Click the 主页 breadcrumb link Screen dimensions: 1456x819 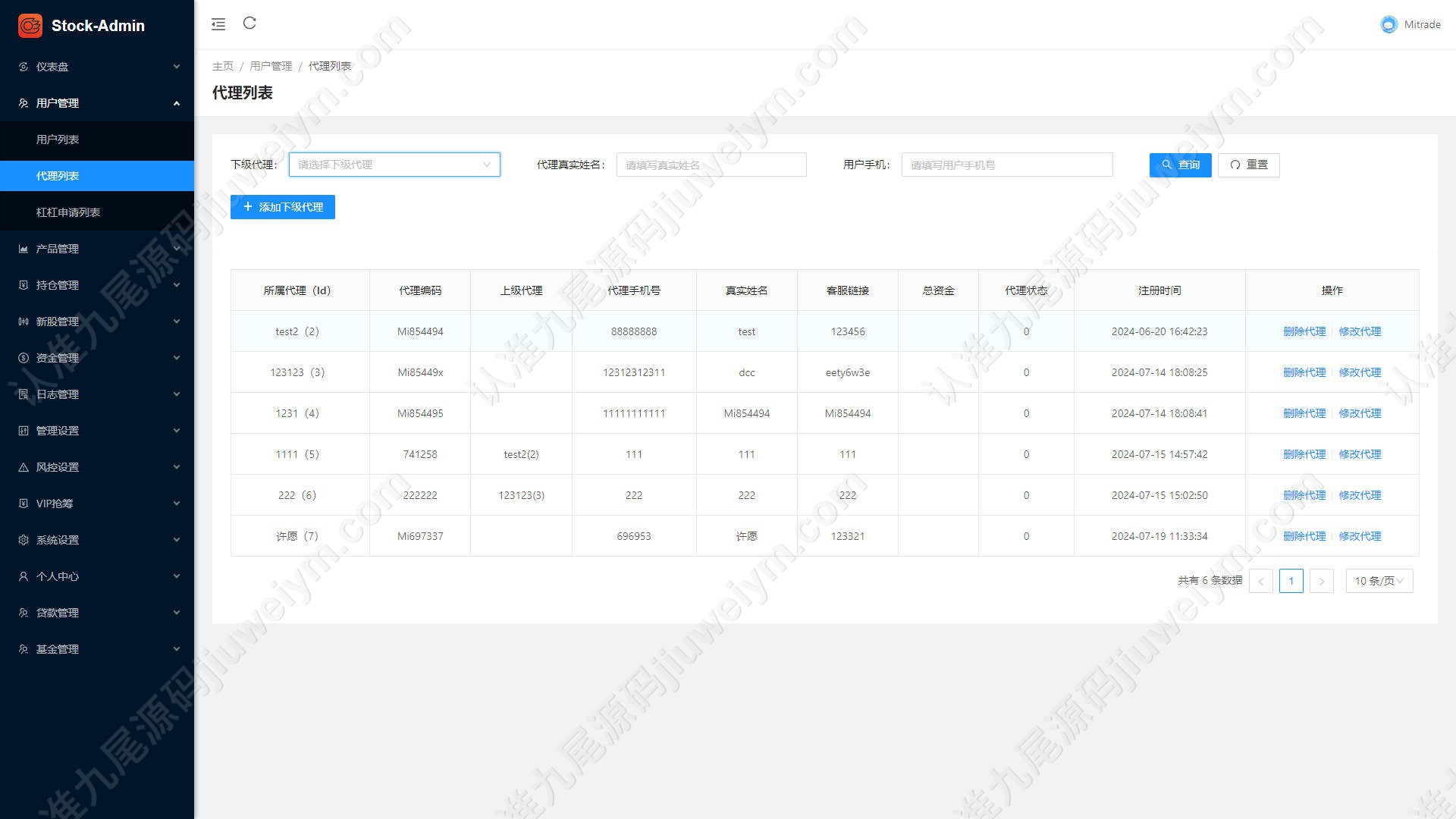tap(223, 66)
